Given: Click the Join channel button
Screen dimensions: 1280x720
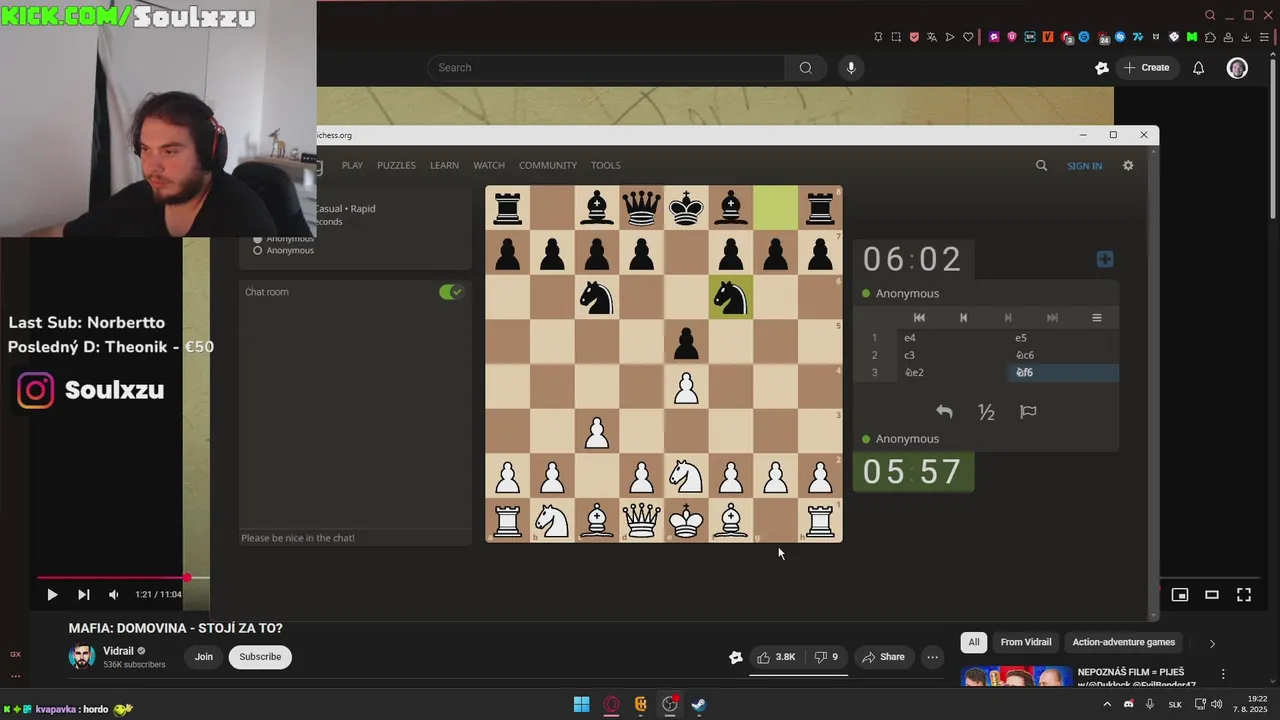Looking at the screenshot, I should tap(204, 657).
